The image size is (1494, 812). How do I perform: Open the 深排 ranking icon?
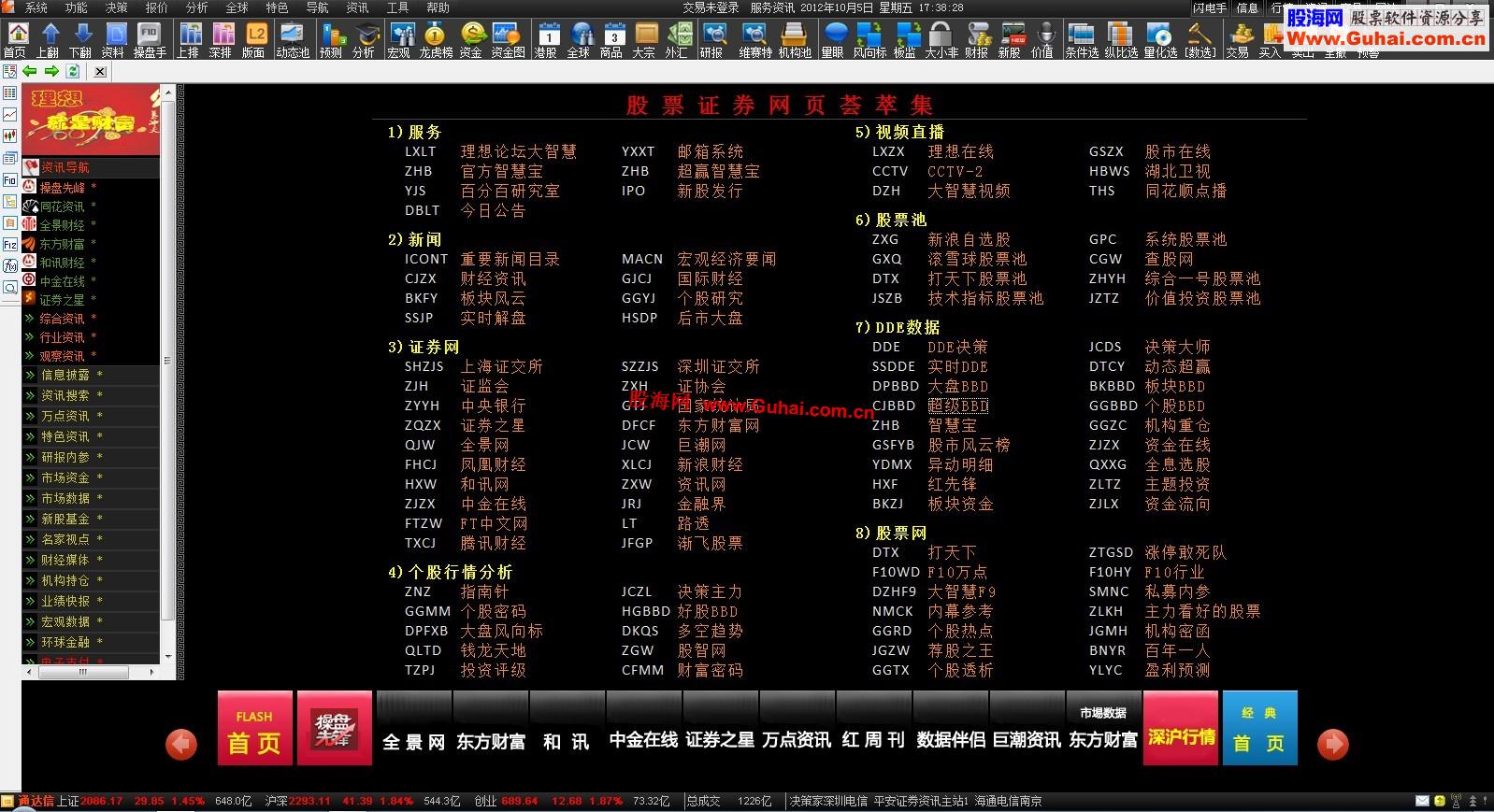pos(221,39)
